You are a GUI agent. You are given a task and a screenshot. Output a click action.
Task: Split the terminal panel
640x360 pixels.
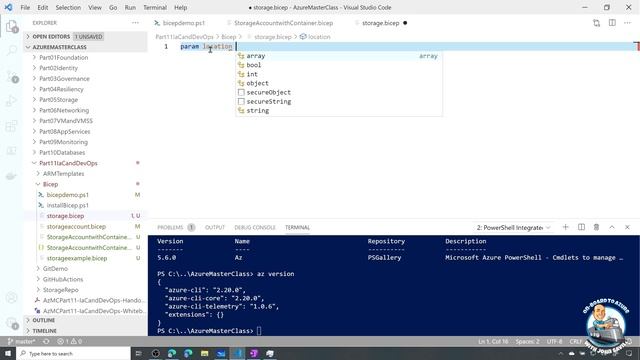[x=581, y=227]
